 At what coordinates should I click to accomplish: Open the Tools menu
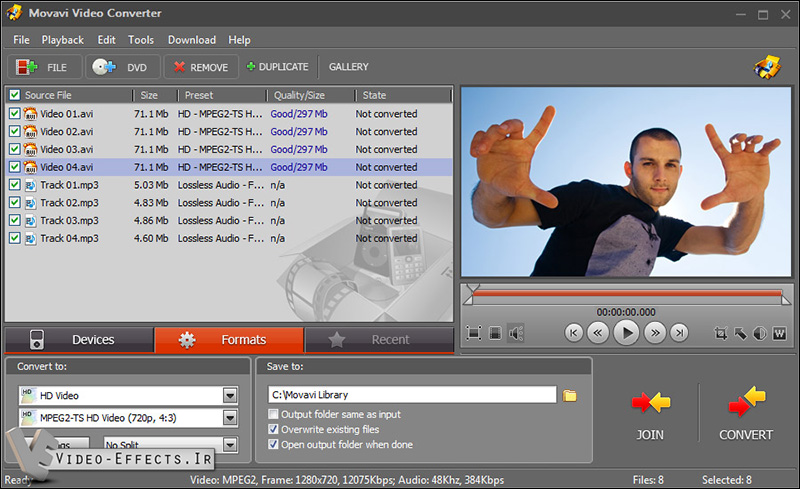(x=141, y=40)
